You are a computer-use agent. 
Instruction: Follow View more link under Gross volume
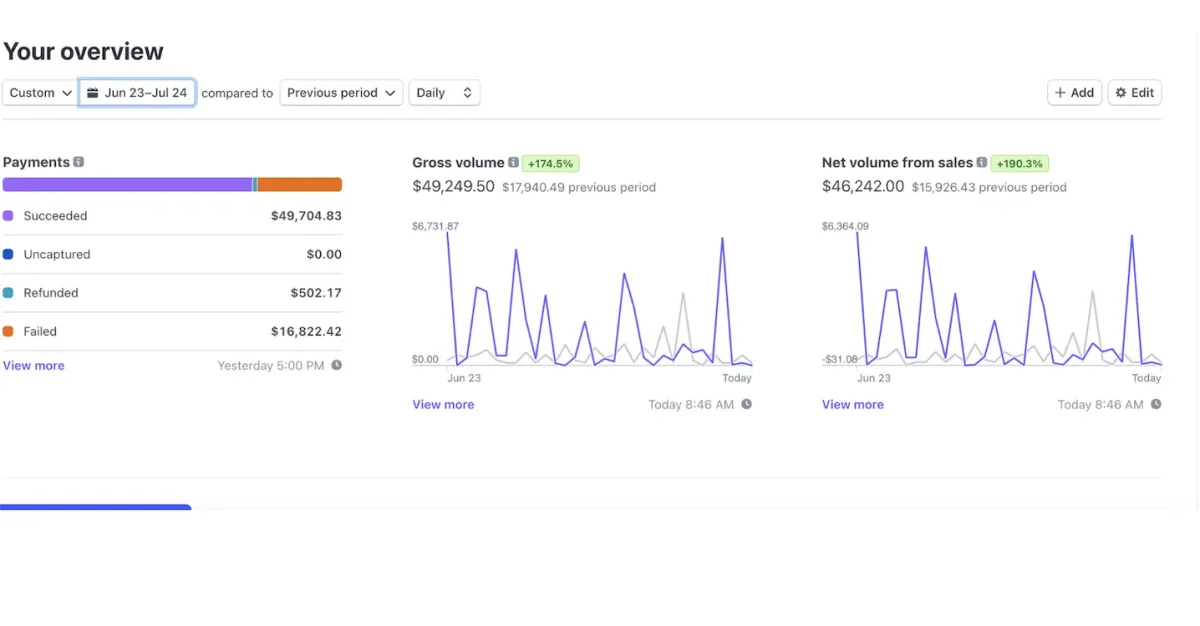tap(443, 405)
